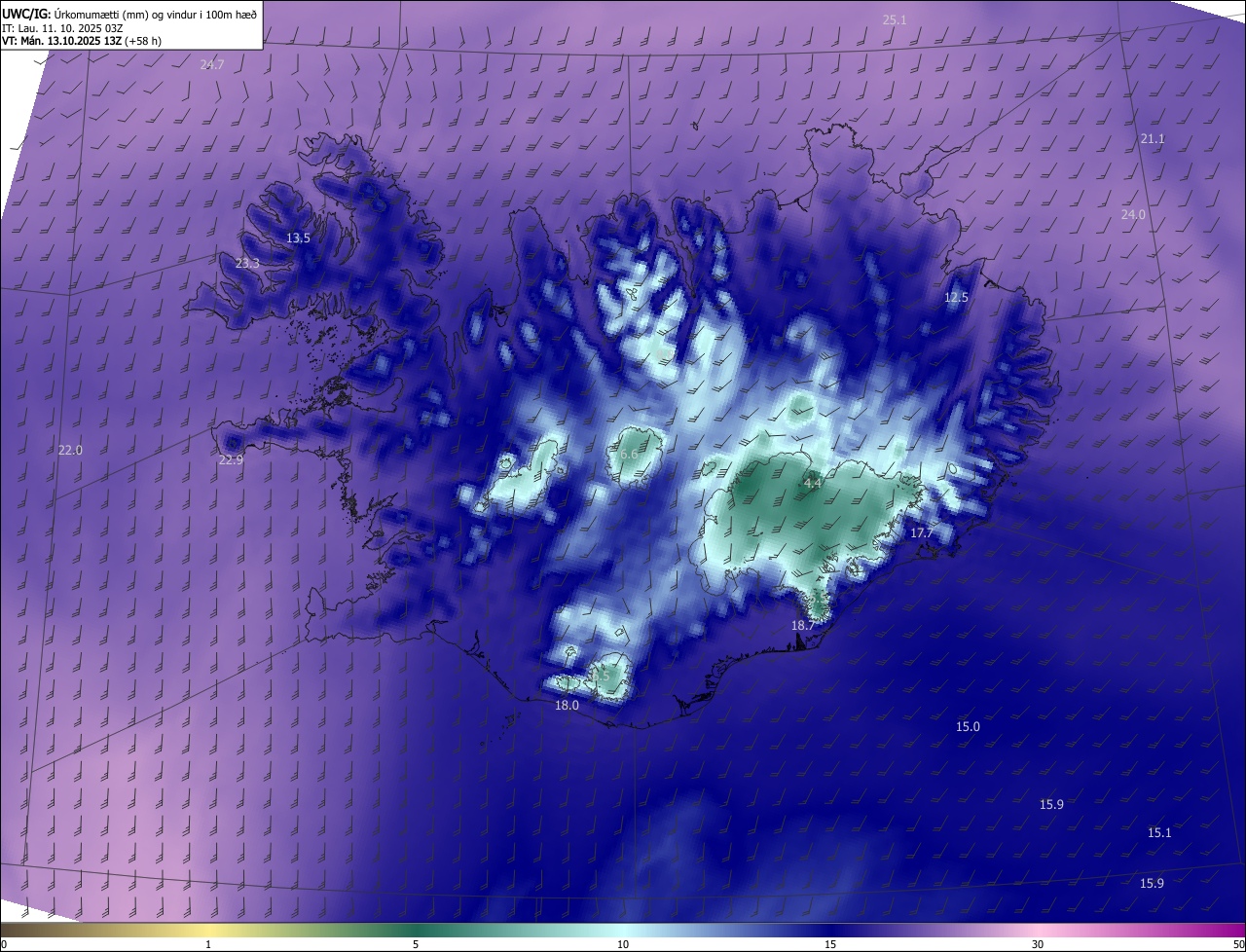Screen dimensions: 1246x952
Task: Click the 30 tick on the color scale
Action: (1038, 944)
